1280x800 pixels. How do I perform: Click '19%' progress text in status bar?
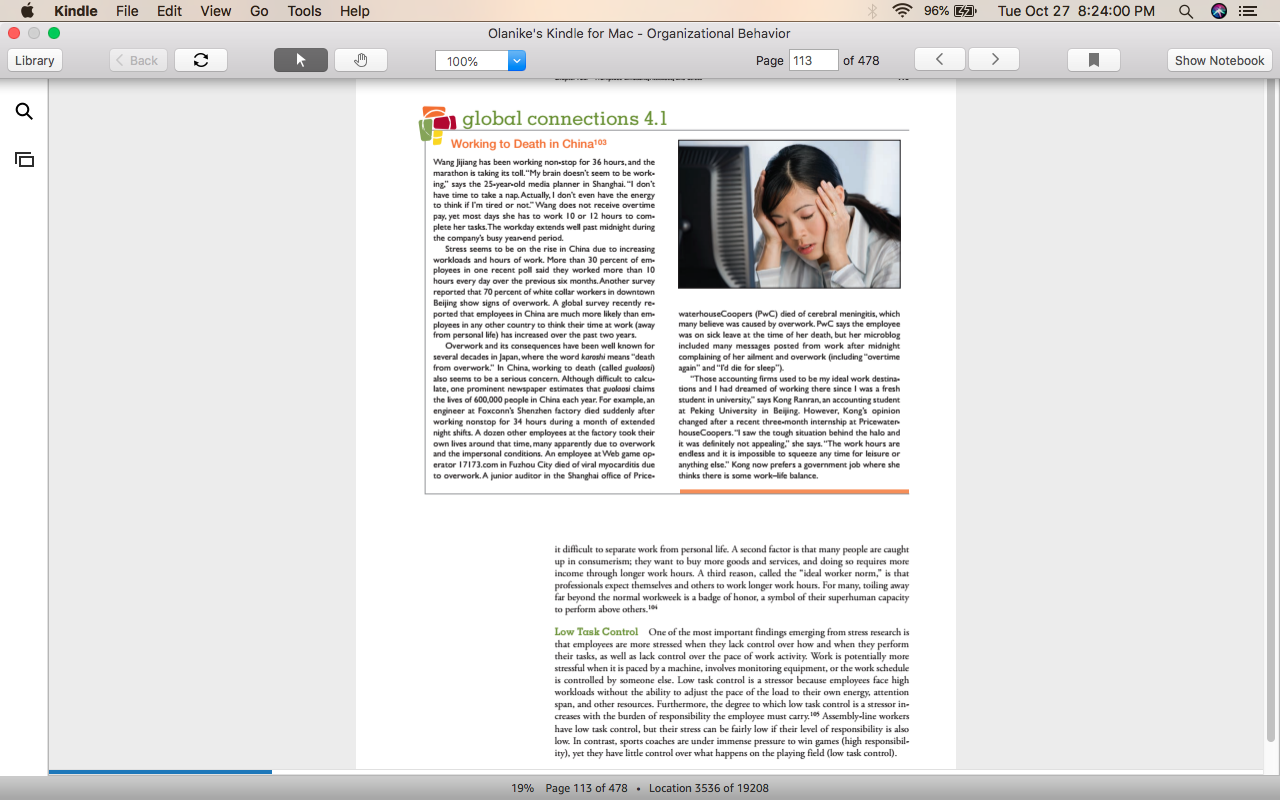pos(522,788)
